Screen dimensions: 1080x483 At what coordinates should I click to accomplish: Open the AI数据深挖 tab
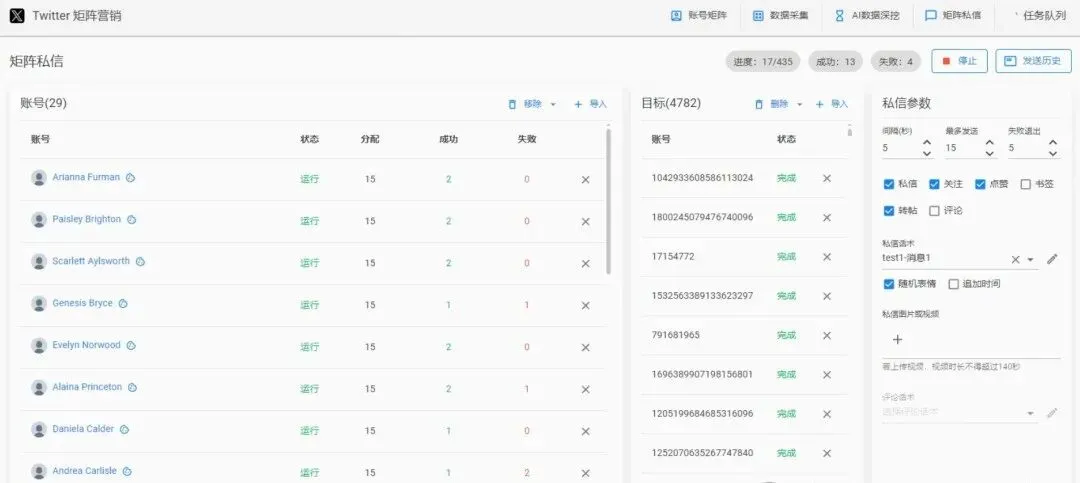point(867,16)
